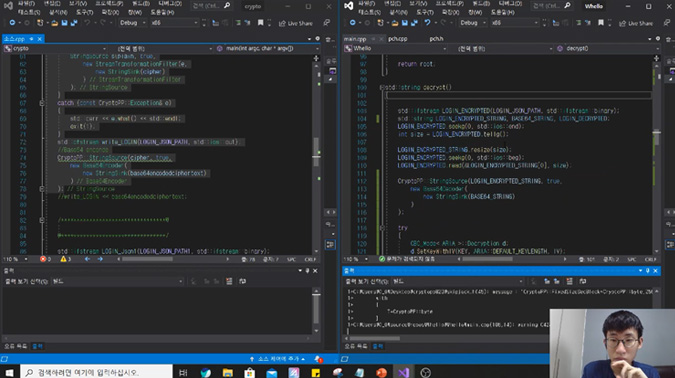Collapse the try block at line 118
The width and height of the screenshot is (675, 378).
382,228
